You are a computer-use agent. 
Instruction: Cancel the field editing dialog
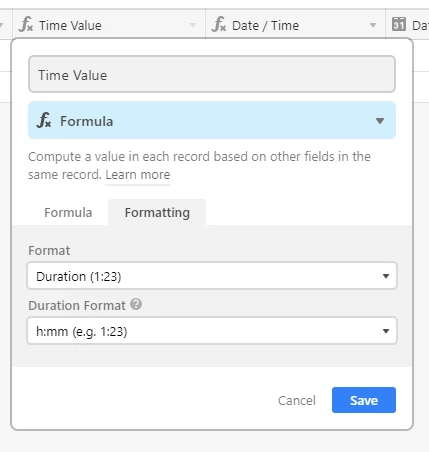[x=297, y=400]
